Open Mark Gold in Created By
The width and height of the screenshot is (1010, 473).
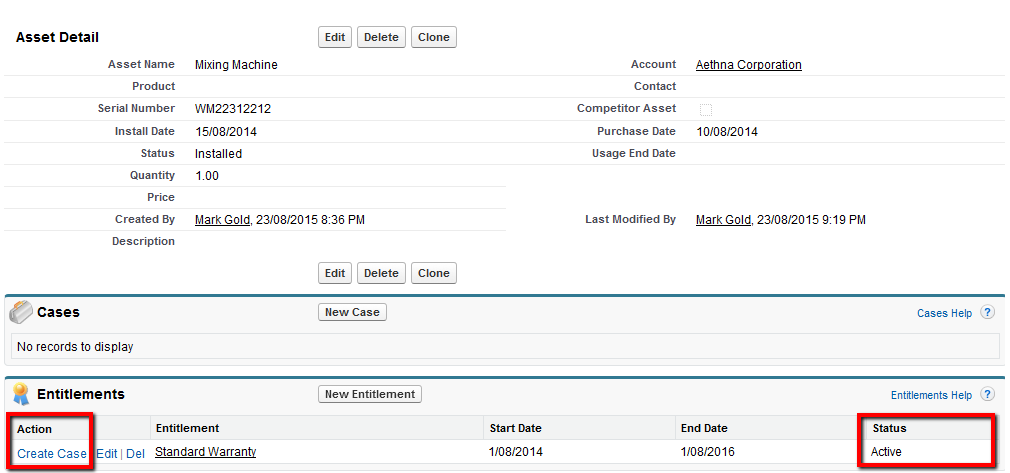(222, 220)
